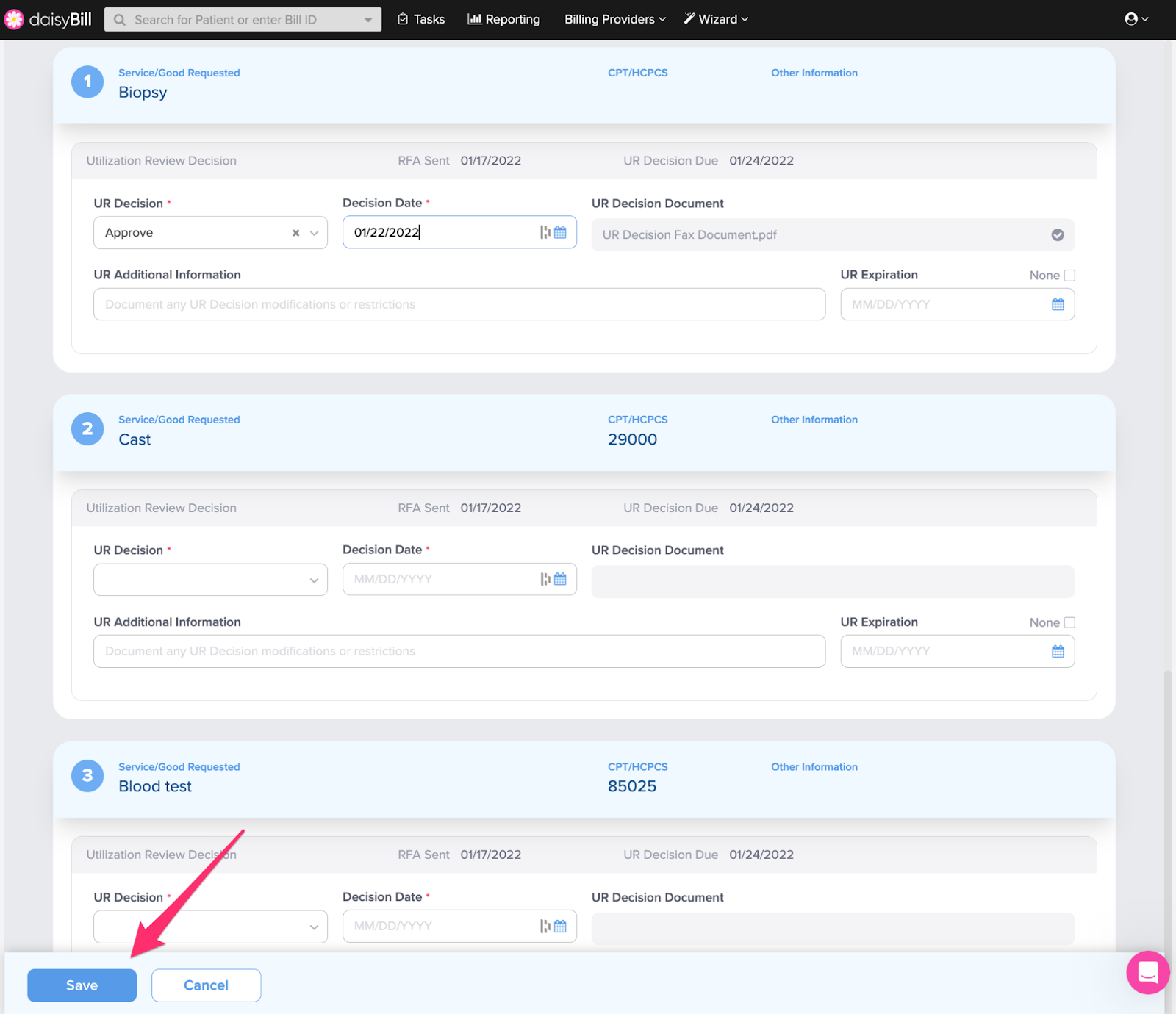Click the Biopsy UR Additional Information field

click(x=459, y=304)
